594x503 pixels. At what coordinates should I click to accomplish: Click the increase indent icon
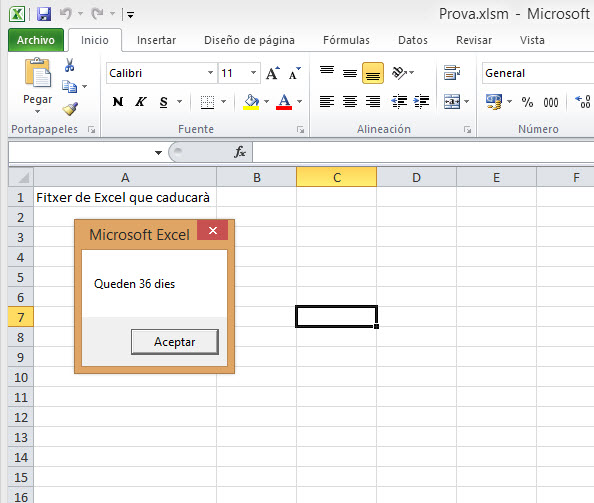[421, 102]
